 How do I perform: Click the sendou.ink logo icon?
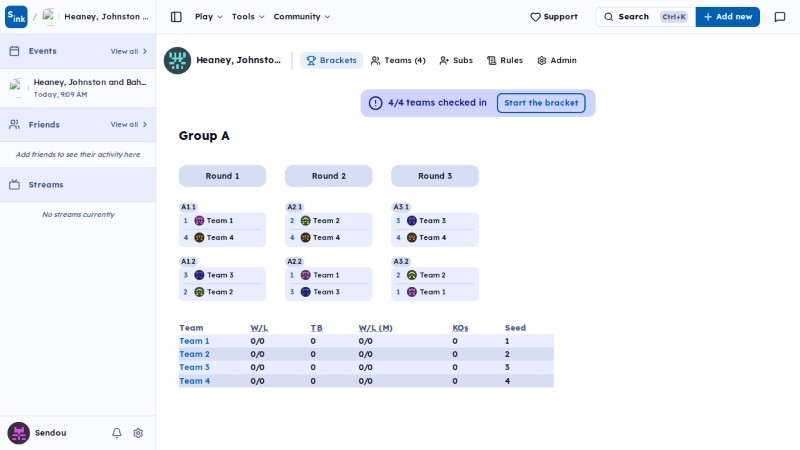point(16,16)
